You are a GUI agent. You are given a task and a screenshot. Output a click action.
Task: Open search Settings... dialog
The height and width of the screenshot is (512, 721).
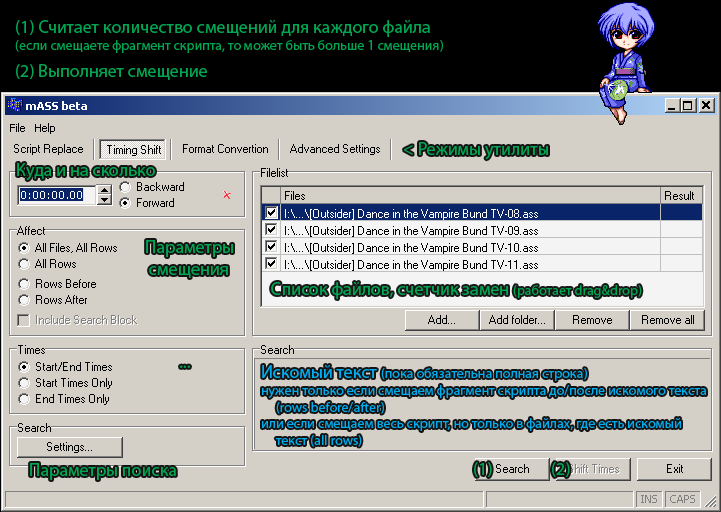[x=69, y=447]
